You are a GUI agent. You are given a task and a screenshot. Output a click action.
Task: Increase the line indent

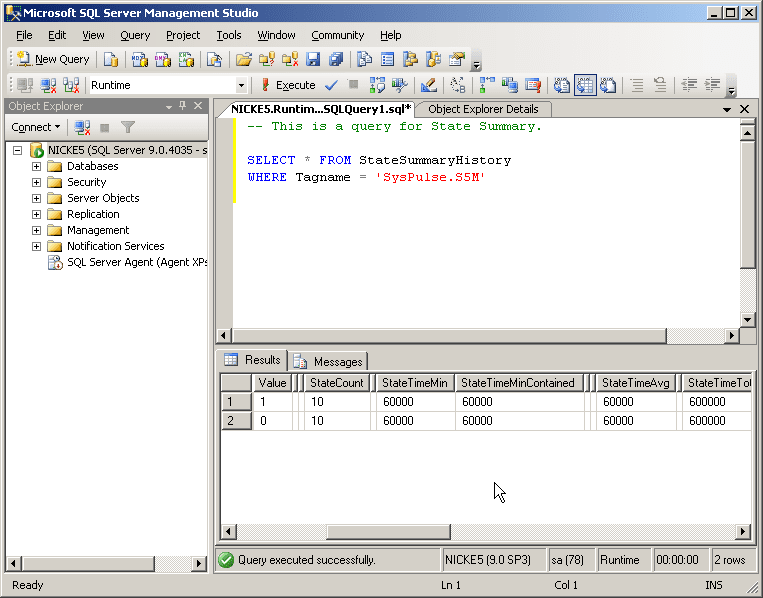712,85
